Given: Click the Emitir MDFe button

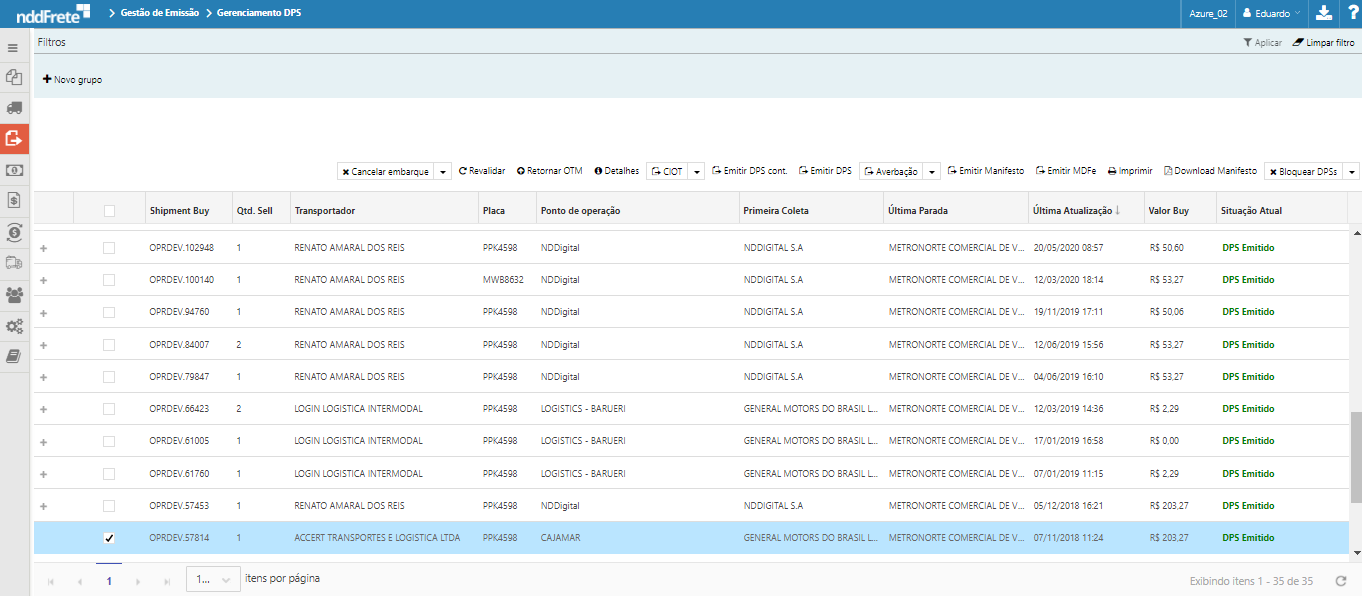Looking at the screenshot, I should (x=1066, y=171).
